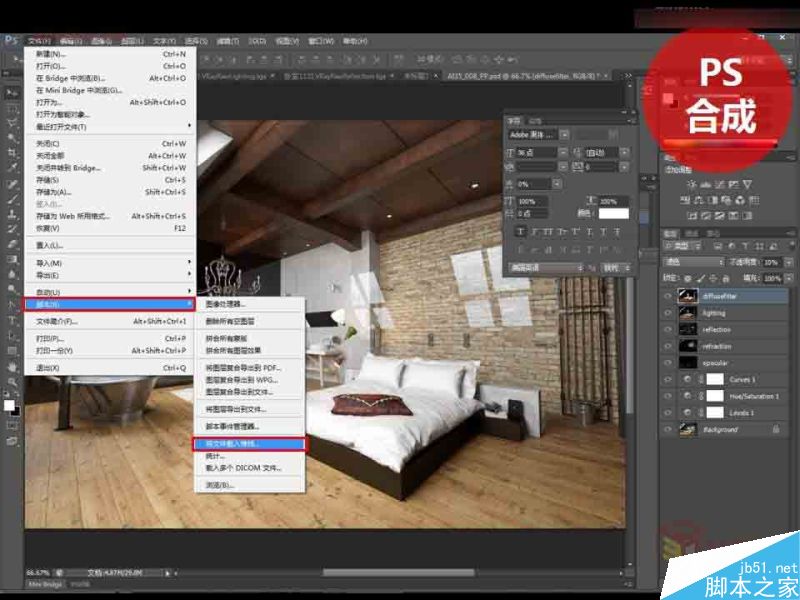Select the Hand tool
Image resolution: width=800 pixels, height=600 pixels.
coord(12,367)
